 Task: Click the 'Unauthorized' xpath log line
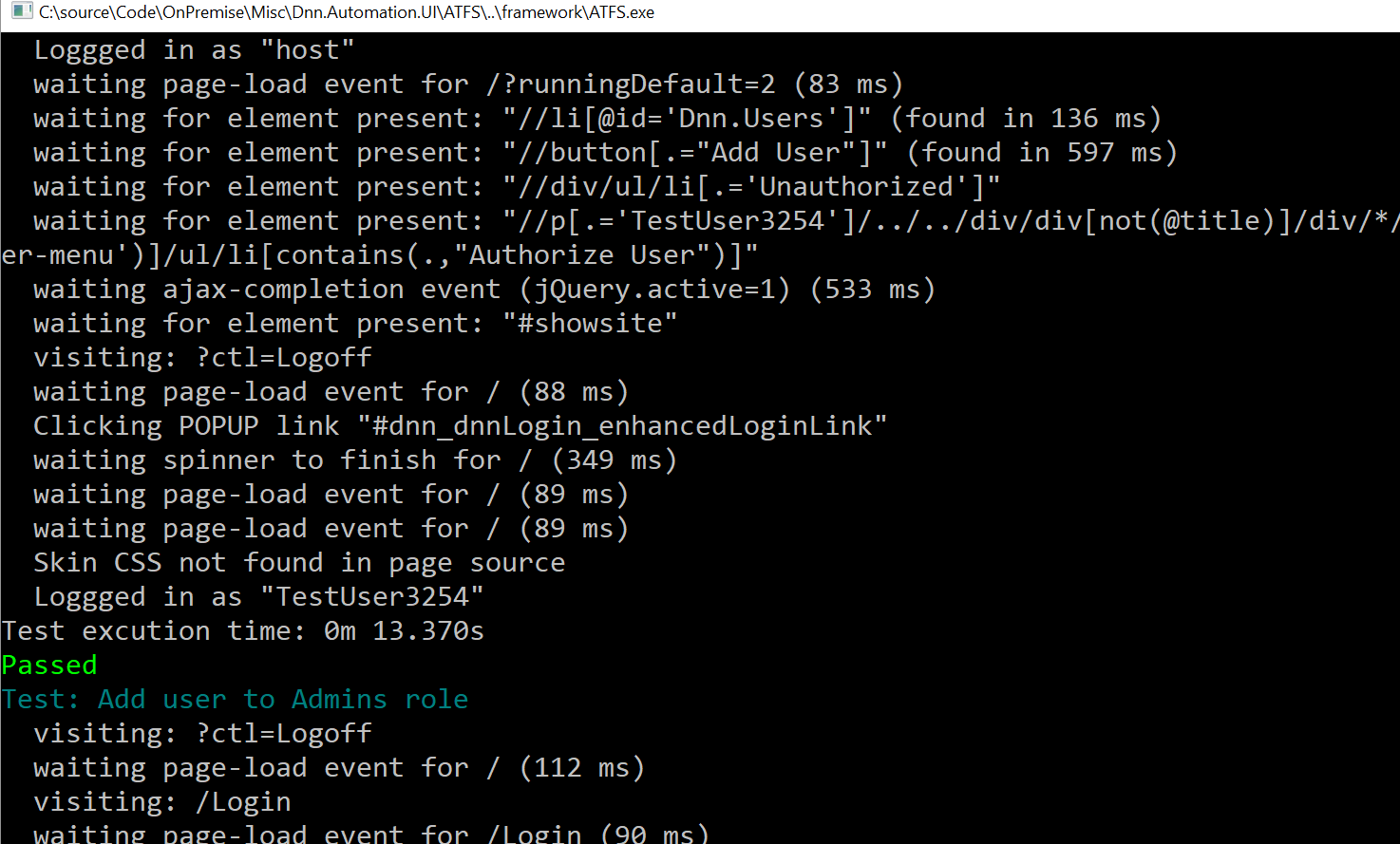tap(516, 186)
